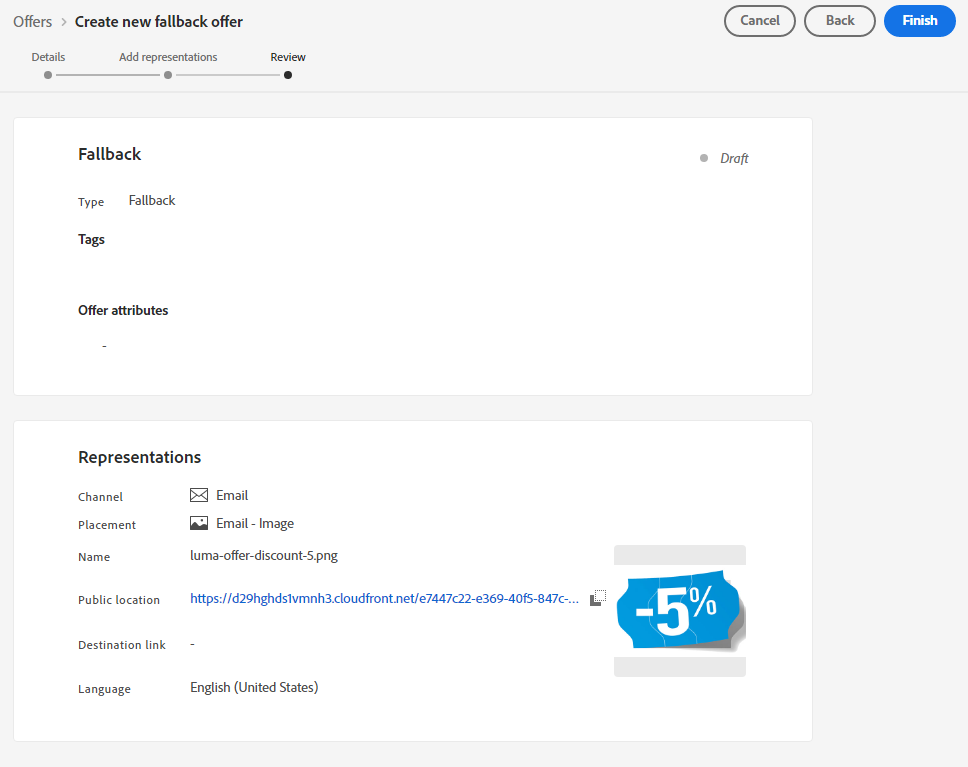Click the Review step dot marker

tap(288, 75)
